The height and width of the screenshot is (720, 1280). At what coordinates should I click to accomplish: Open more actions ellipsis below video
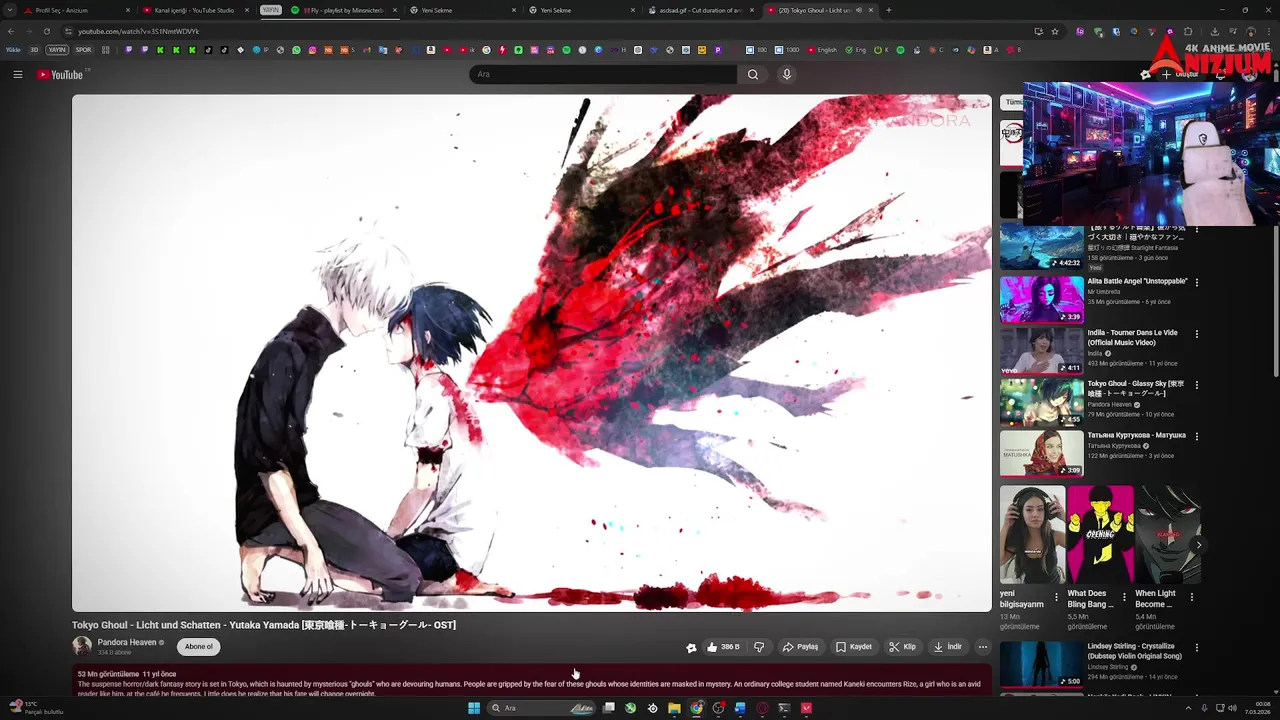(983, 647)
